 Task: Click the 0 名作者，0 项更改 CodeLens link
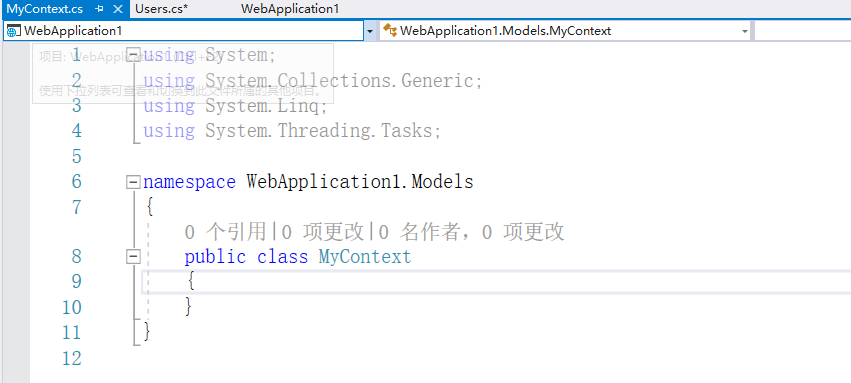472,232
